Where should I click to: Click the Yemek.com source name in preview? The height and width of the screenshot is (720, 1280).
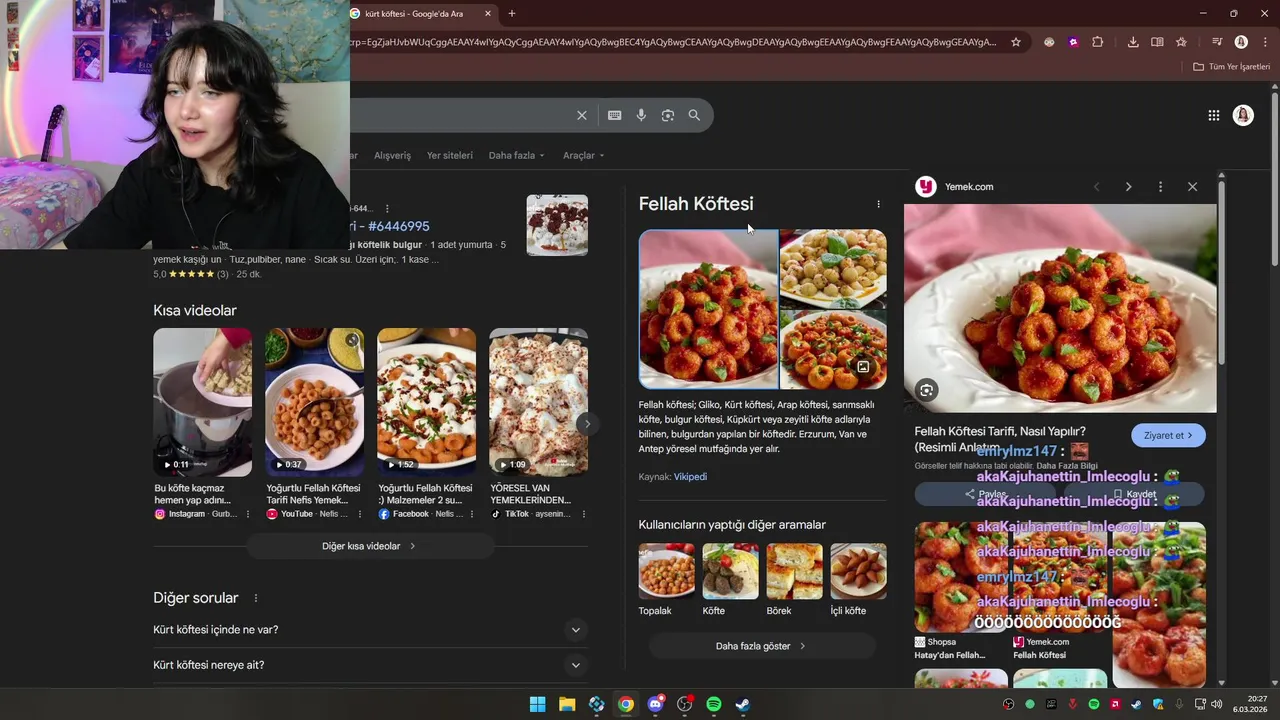(968, 187)
